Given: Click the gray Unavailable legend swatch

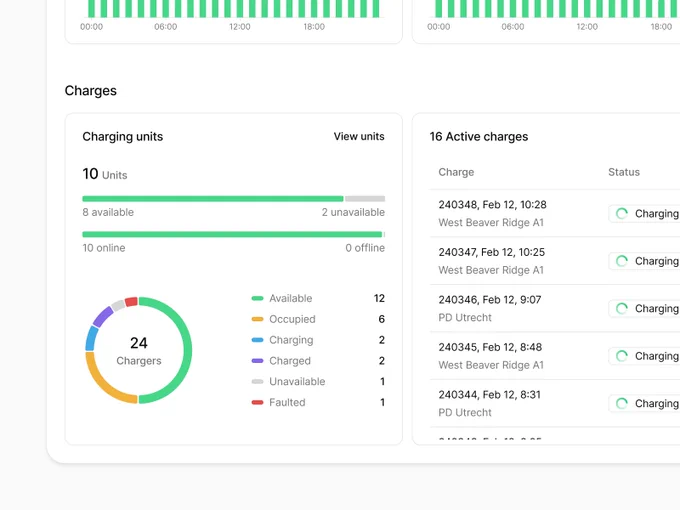Looking at the screenshot, I should point(257,382).
